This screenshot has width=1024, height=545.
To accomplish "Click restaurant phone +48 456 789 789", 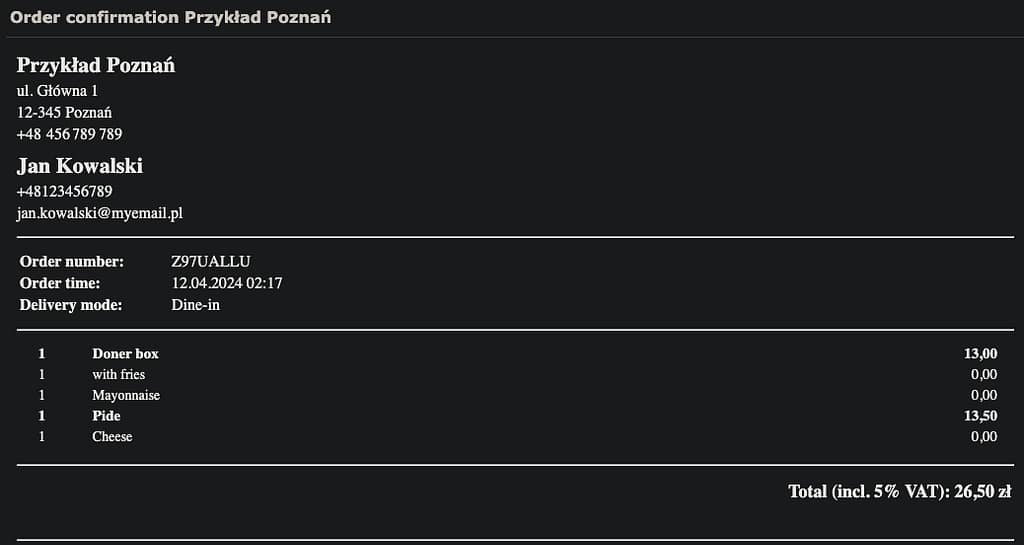I will click(70, 134).
